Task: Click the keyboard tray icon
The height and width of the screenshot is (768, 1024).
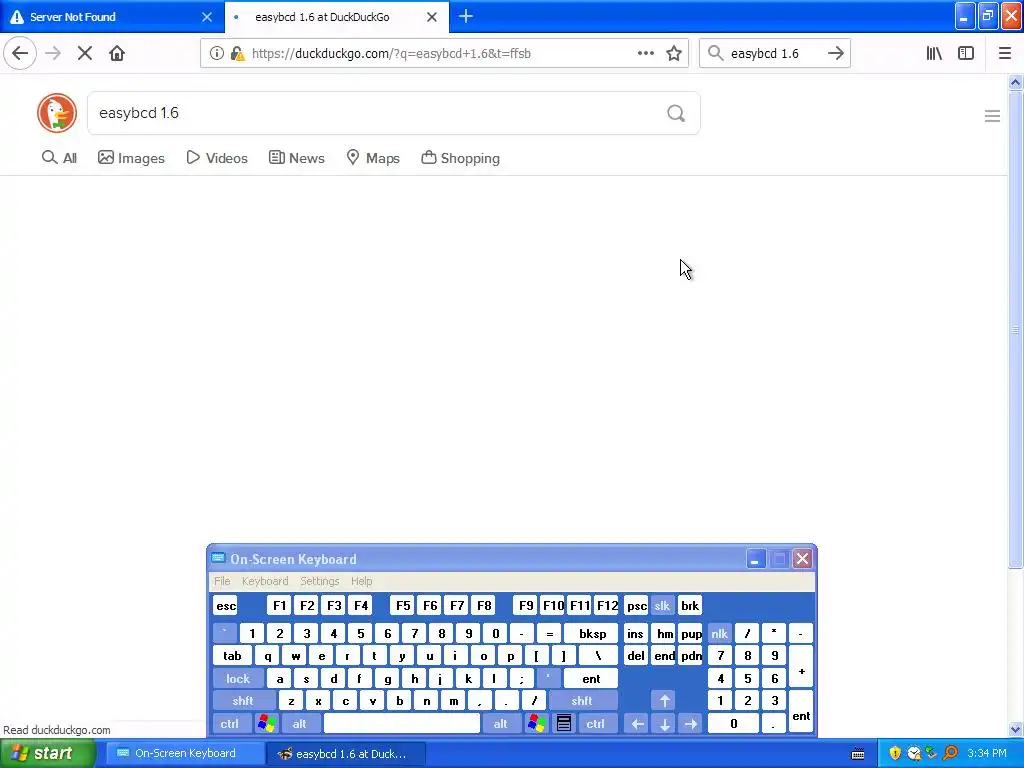Action: (x=858, y=754)
